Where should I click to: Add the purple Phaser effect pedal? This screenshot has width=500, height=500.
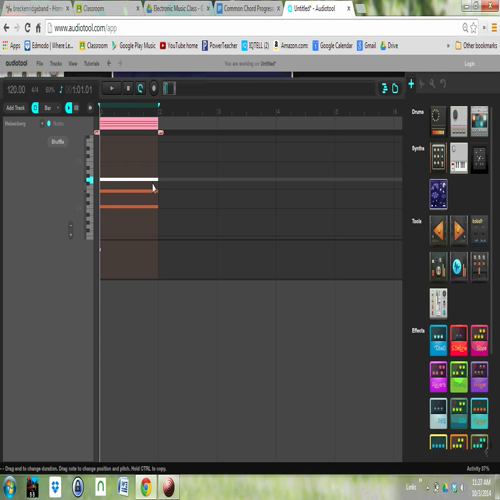click(479, 377)
